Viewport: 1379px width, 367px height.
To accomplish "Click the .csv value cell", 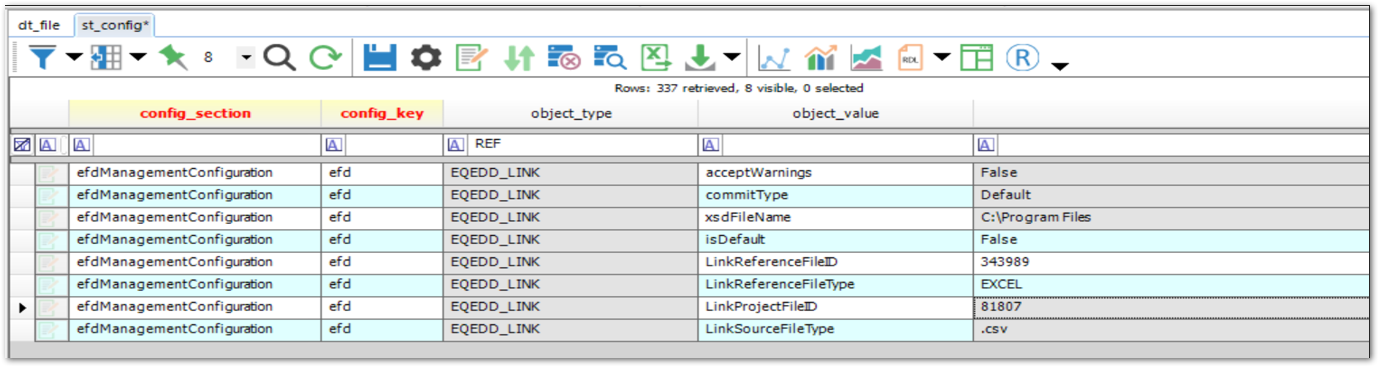I will [x=1171, y=329].
